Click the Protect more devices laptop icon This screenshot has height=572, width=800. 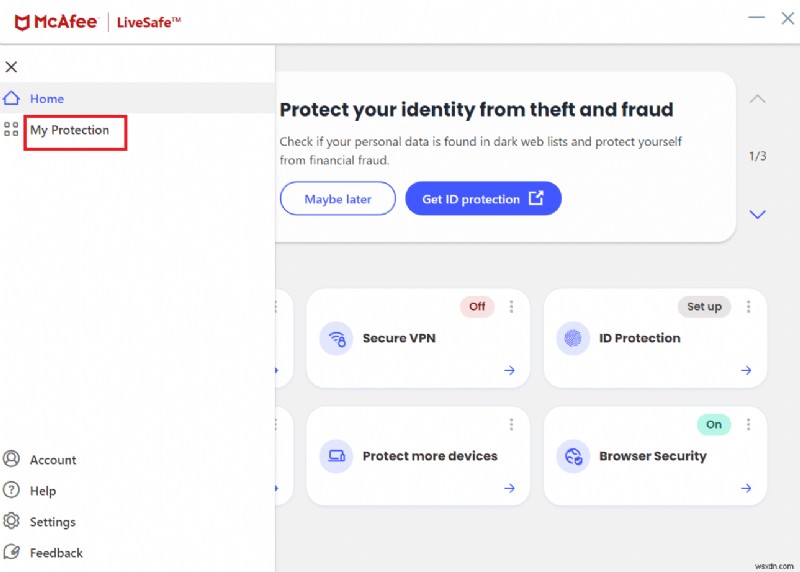(x=336, y=456)
